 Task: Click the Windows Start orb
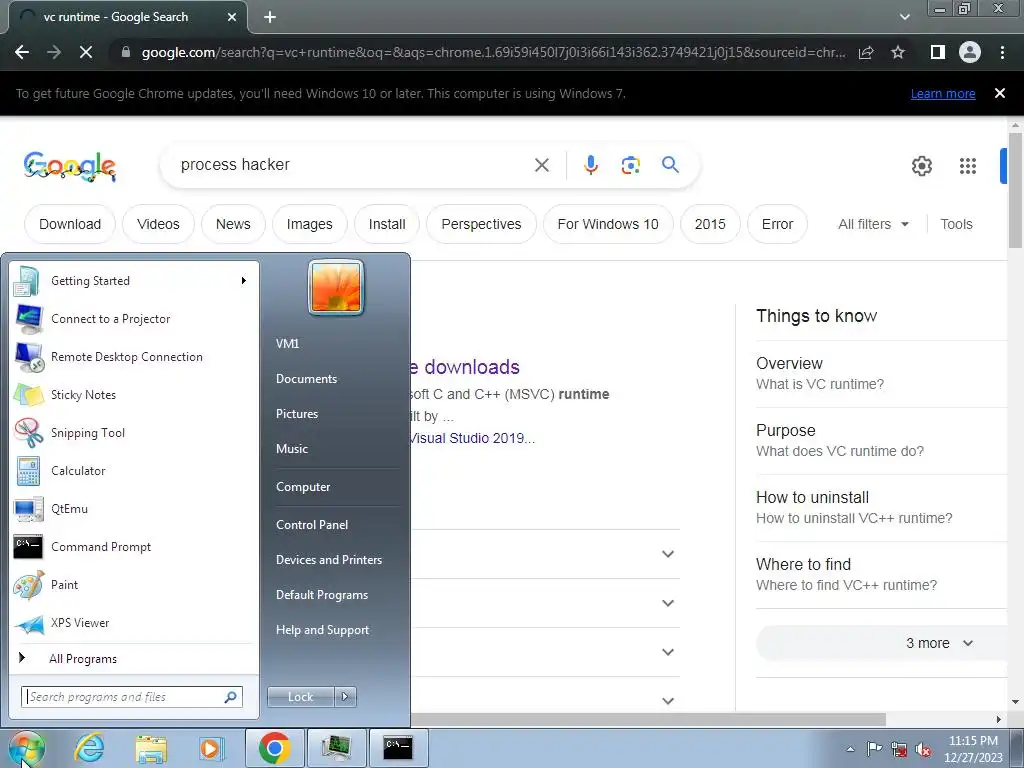point(26,748)
